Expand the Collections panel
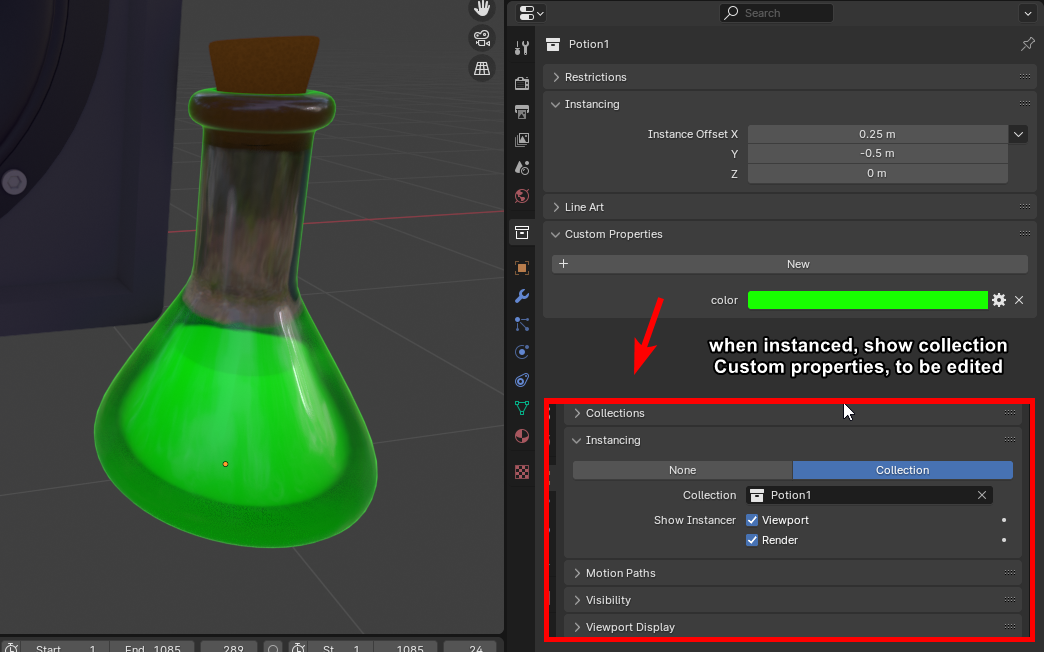1044x652 pixels. 577,413
